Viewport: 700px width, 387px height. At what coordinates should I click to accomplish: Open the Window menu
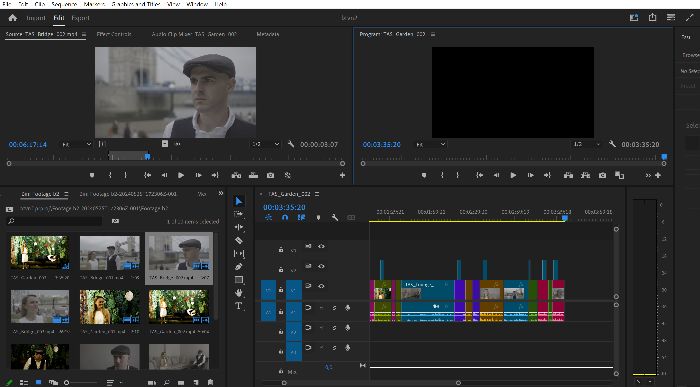pyautogui.click(x=197, y=4)
